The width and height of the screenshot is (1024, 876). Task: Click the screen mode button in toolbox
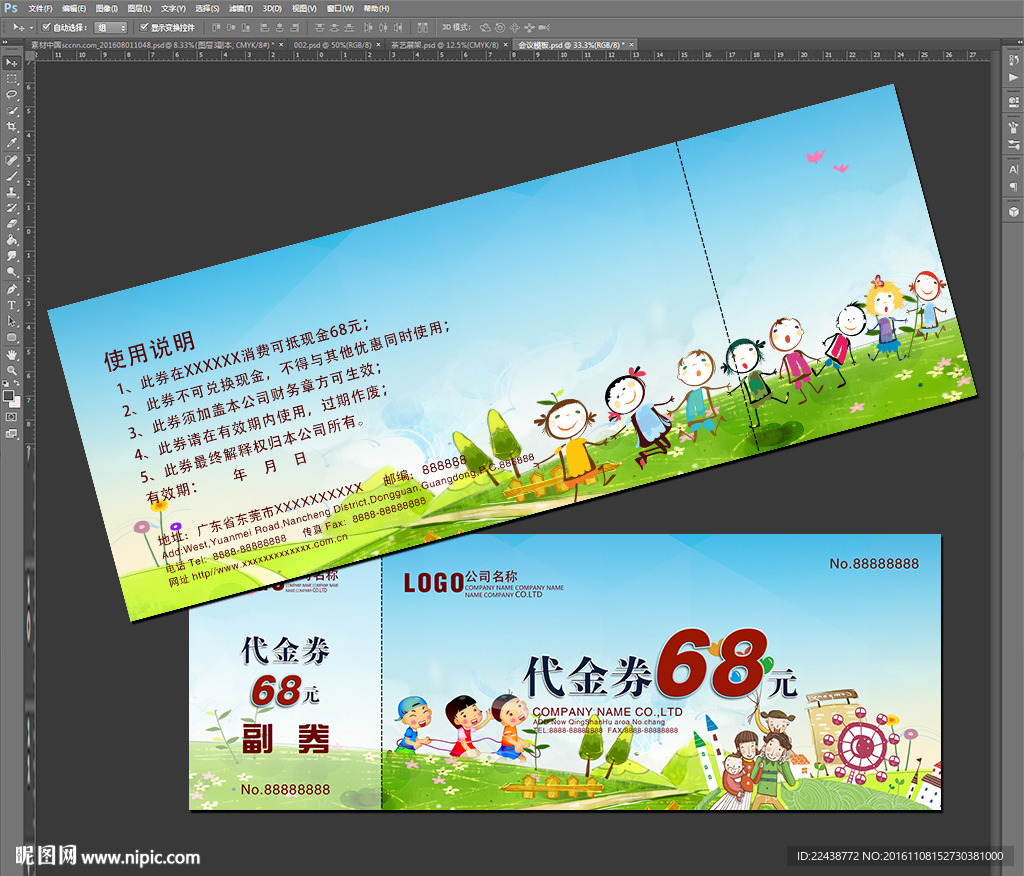(12, 433)
